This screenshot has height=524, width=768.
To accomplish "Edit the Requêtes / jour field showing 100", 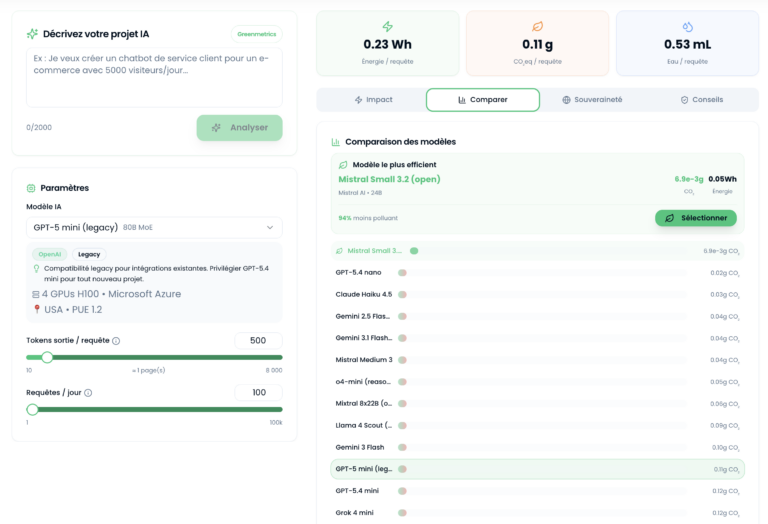I will [259, 393].
